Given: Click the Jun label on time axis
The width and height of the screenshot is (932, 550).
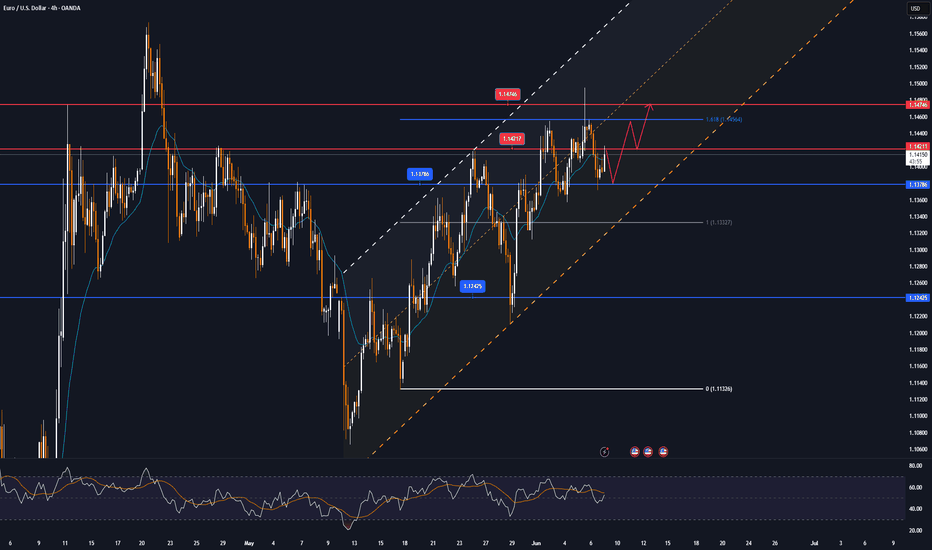Looking at the screenshot, I should (536, 543).
